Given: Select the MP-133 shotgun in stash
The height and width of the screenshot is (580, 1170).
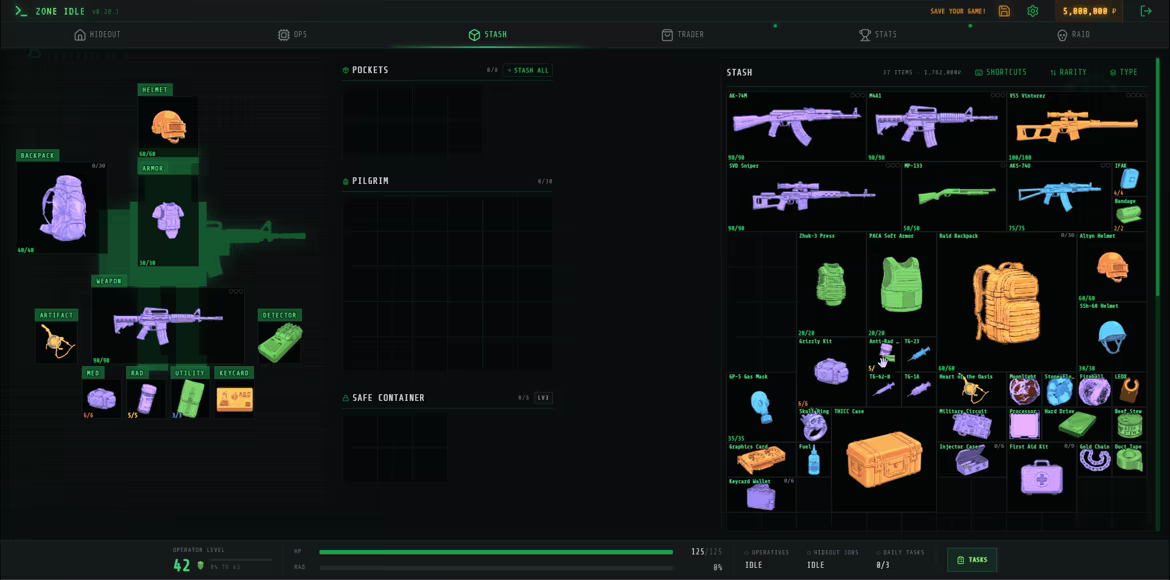Looking at the screenshot, I should coord(954,196).
